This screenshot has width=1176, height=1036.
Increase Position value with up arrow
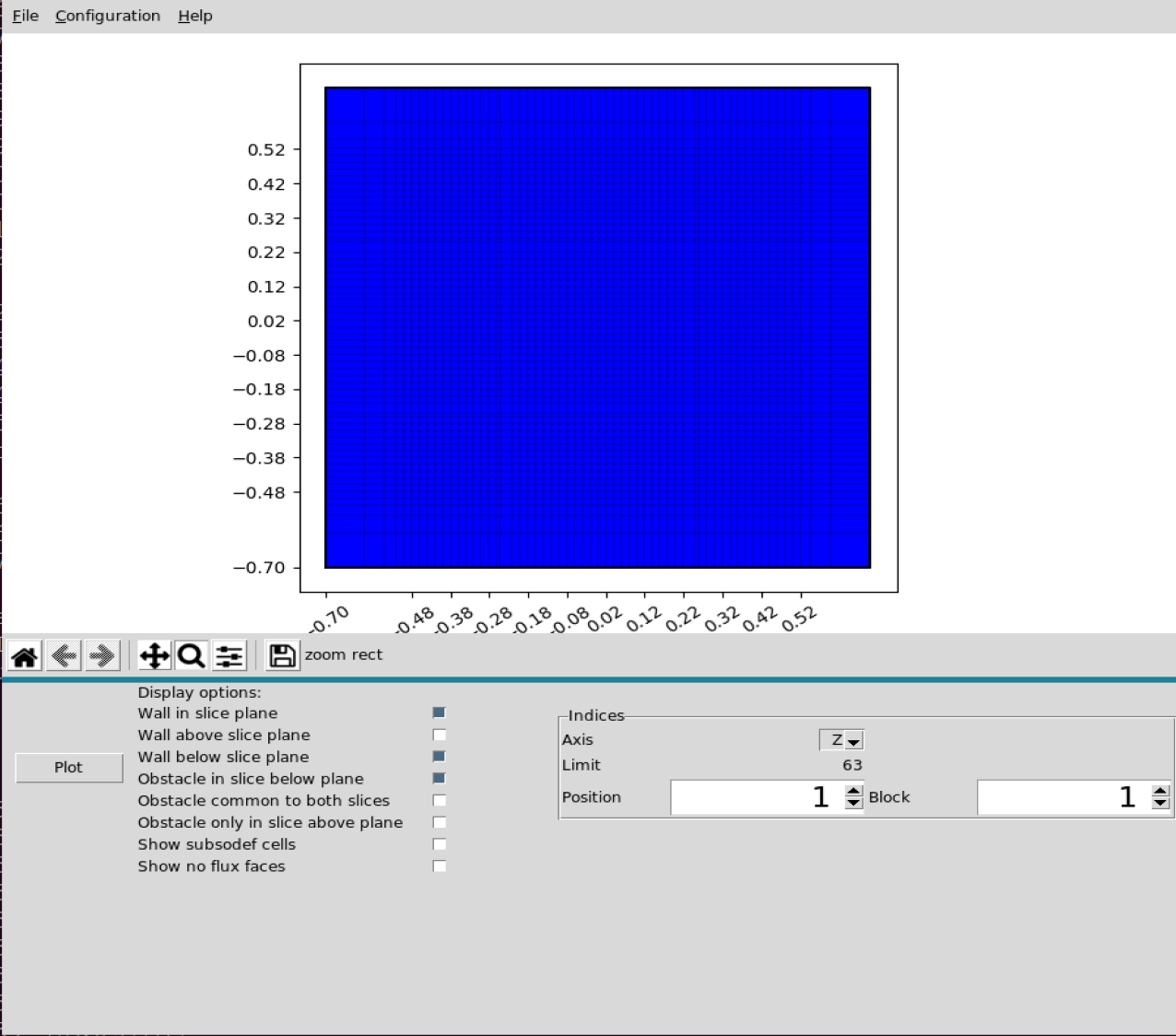click(854, 791)
